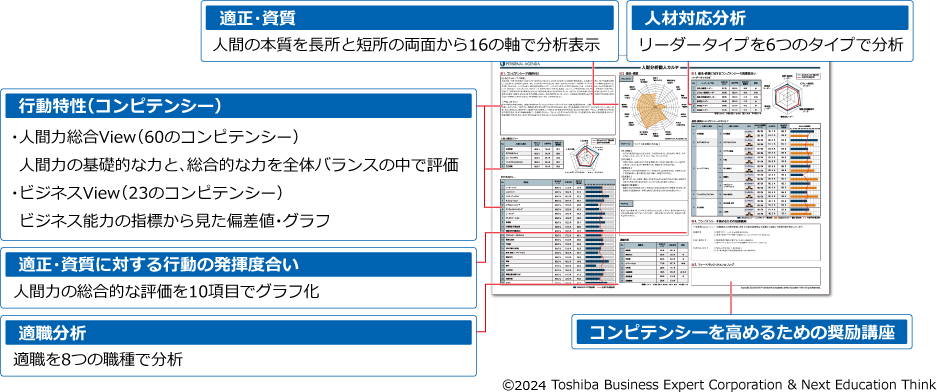Screen dimensions: 937x392
Task: Click the 人間力総合View(60のコンピテンシー) text
Action: coord(158,137)
